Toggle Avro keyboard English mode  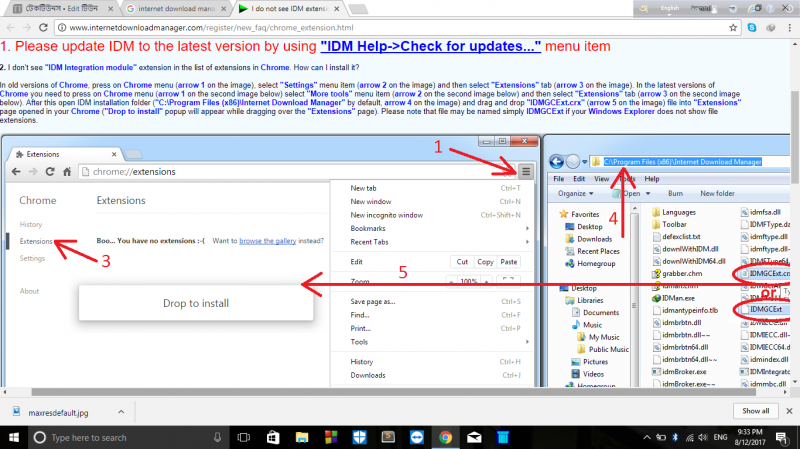(670, 8)
